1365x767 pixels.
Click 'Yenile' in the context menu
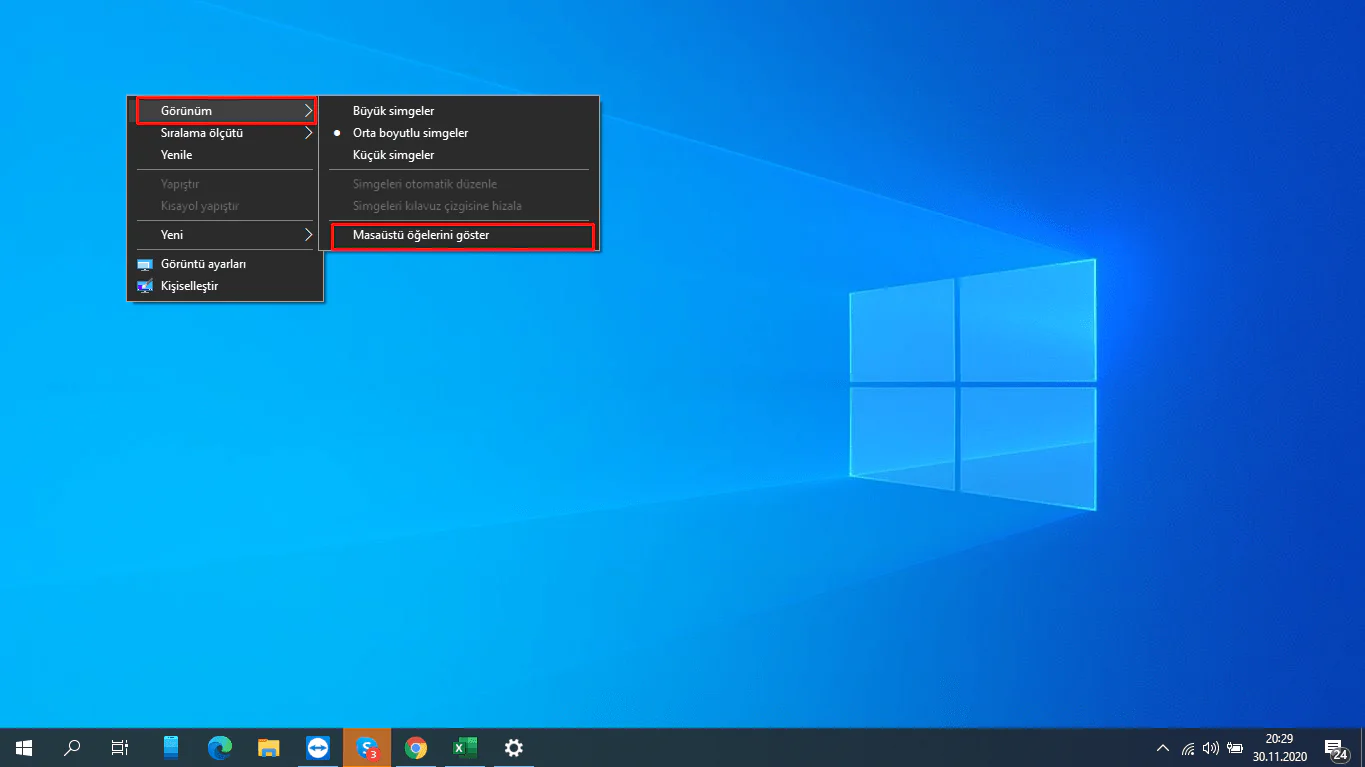[177, 155]
